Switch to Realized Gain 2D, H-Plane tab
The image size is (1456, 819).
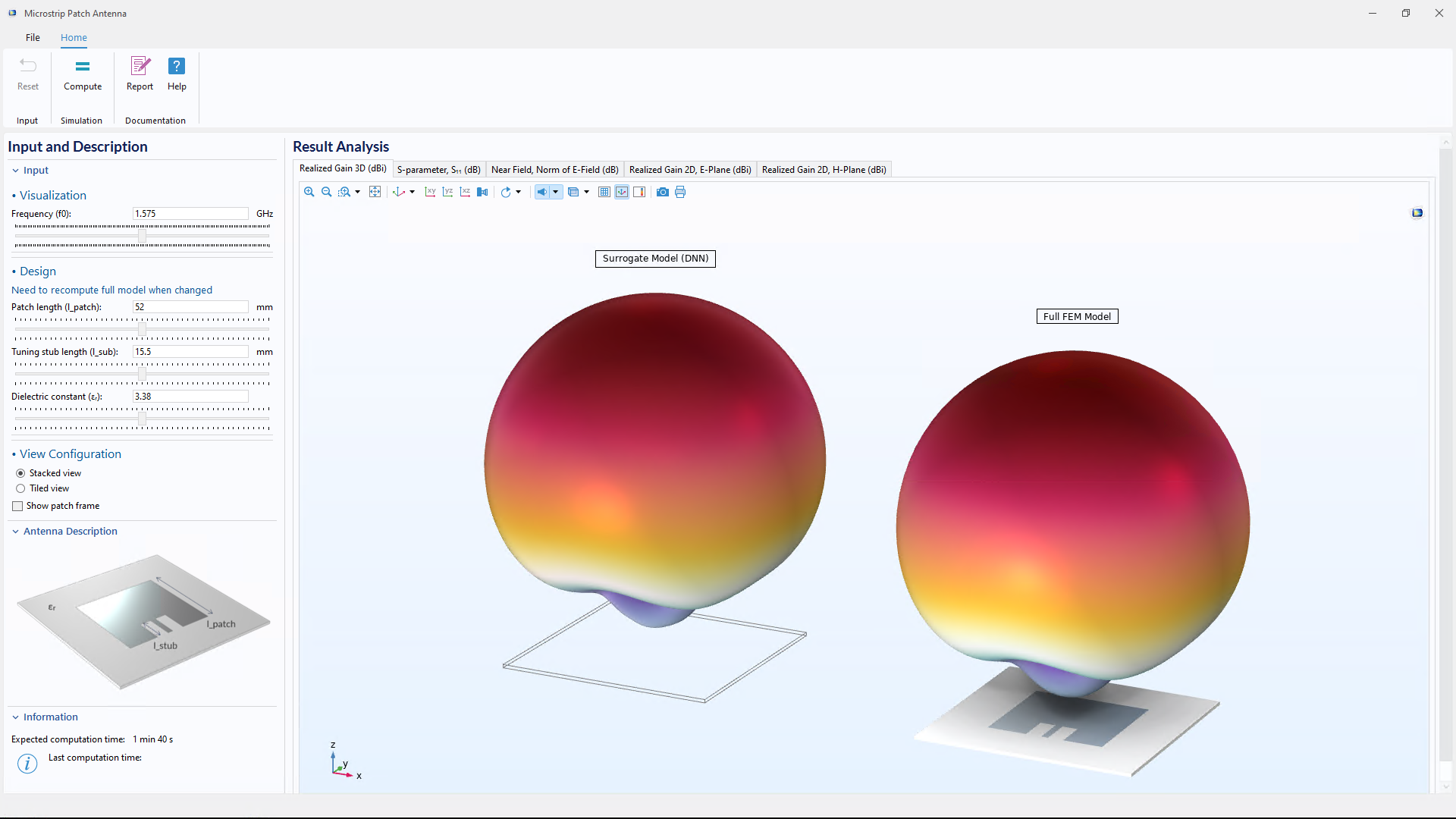coord(824,170)
